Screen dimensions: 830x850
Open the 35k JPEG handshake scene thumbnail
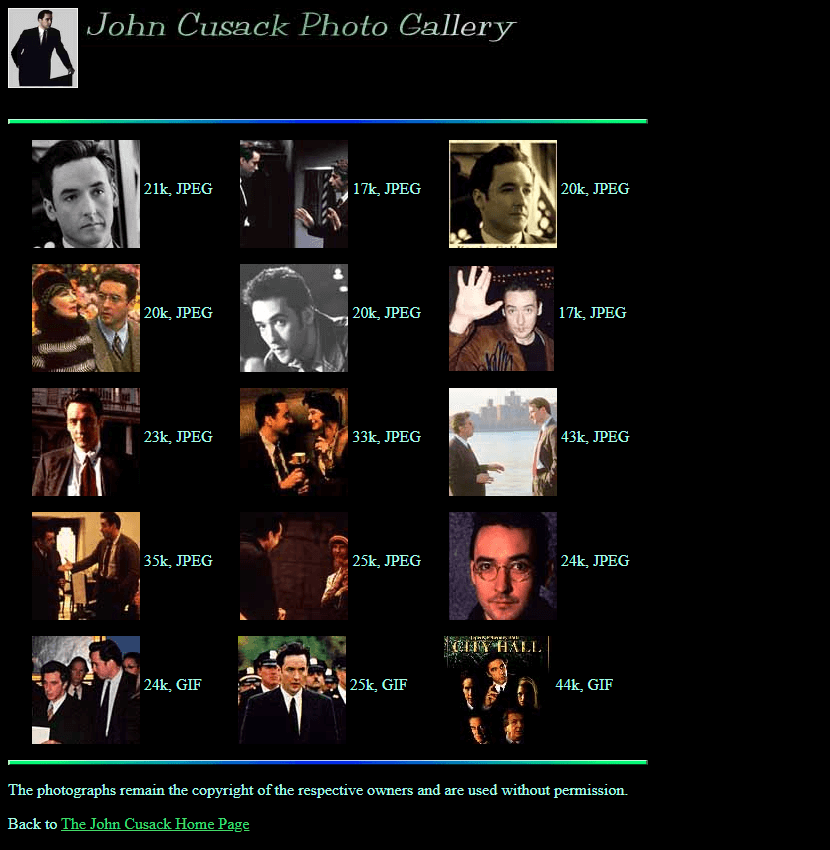click(86, 566)
